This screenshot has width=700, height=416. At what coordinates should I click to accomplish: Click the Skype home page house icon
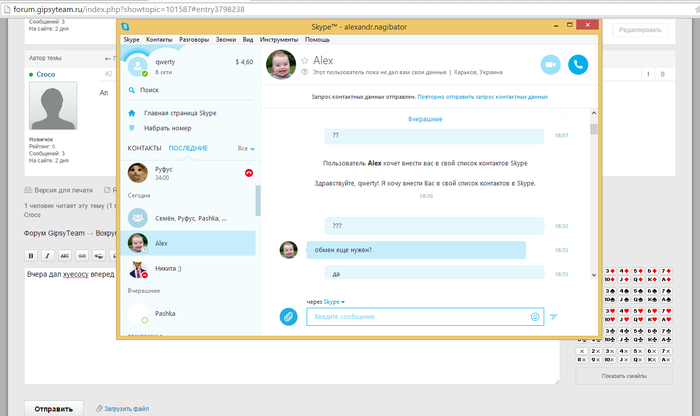(x=132, y=113)
